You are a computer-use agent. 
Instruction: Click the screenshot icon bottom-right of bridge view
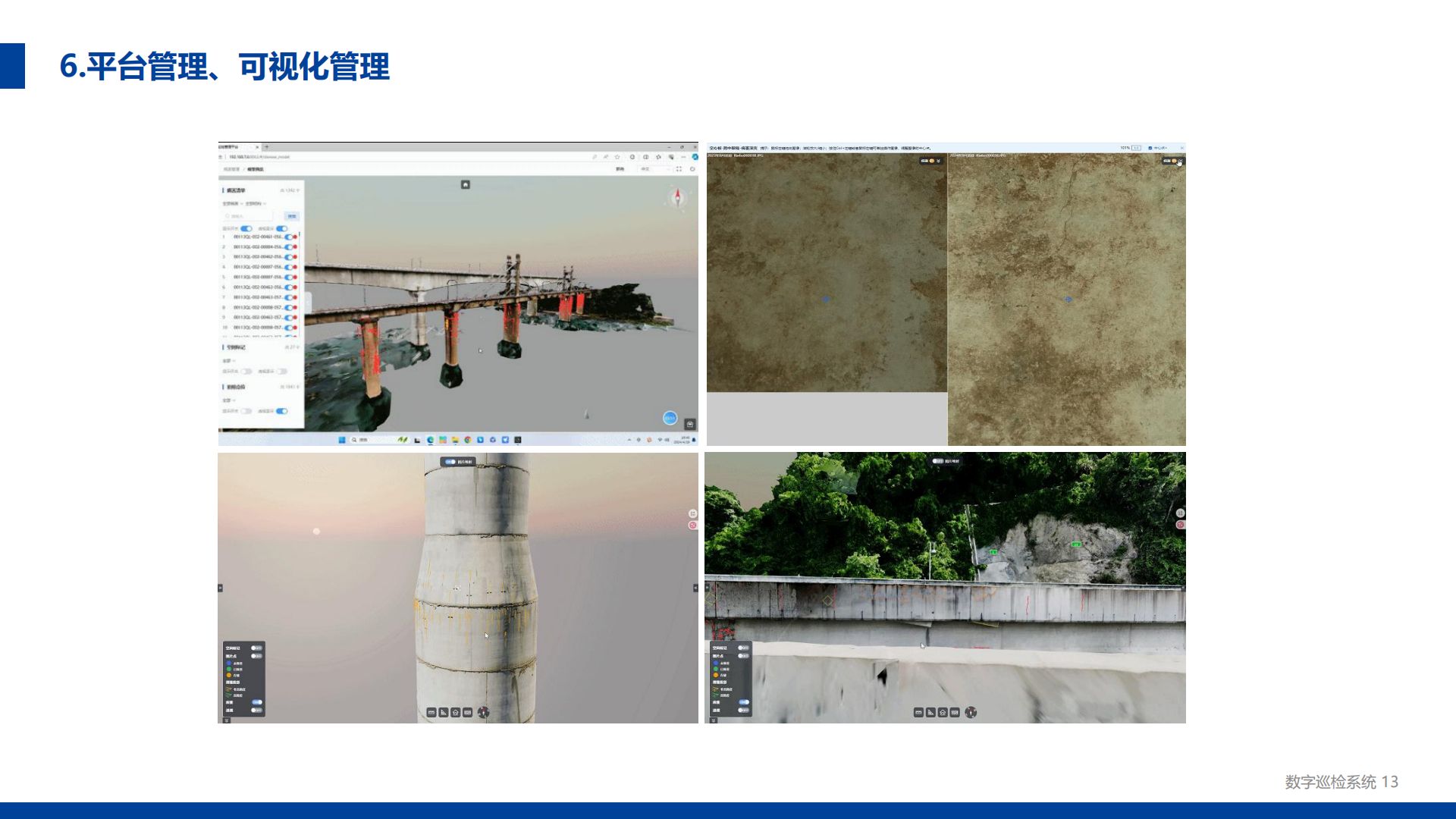click(690, 424)
